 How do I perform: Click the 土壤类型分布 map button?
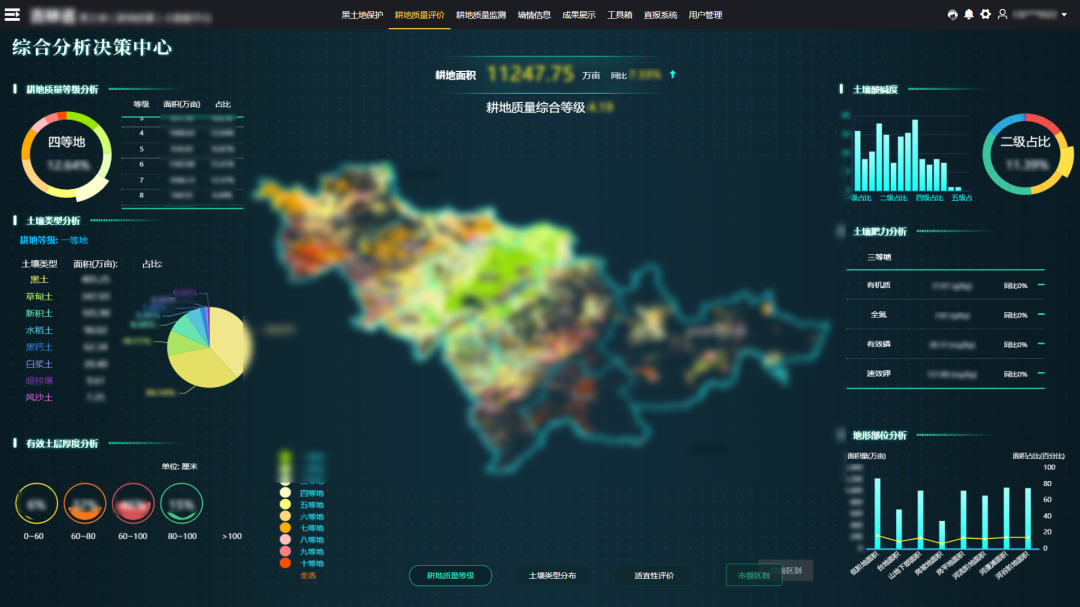click(x=552, y=575)
